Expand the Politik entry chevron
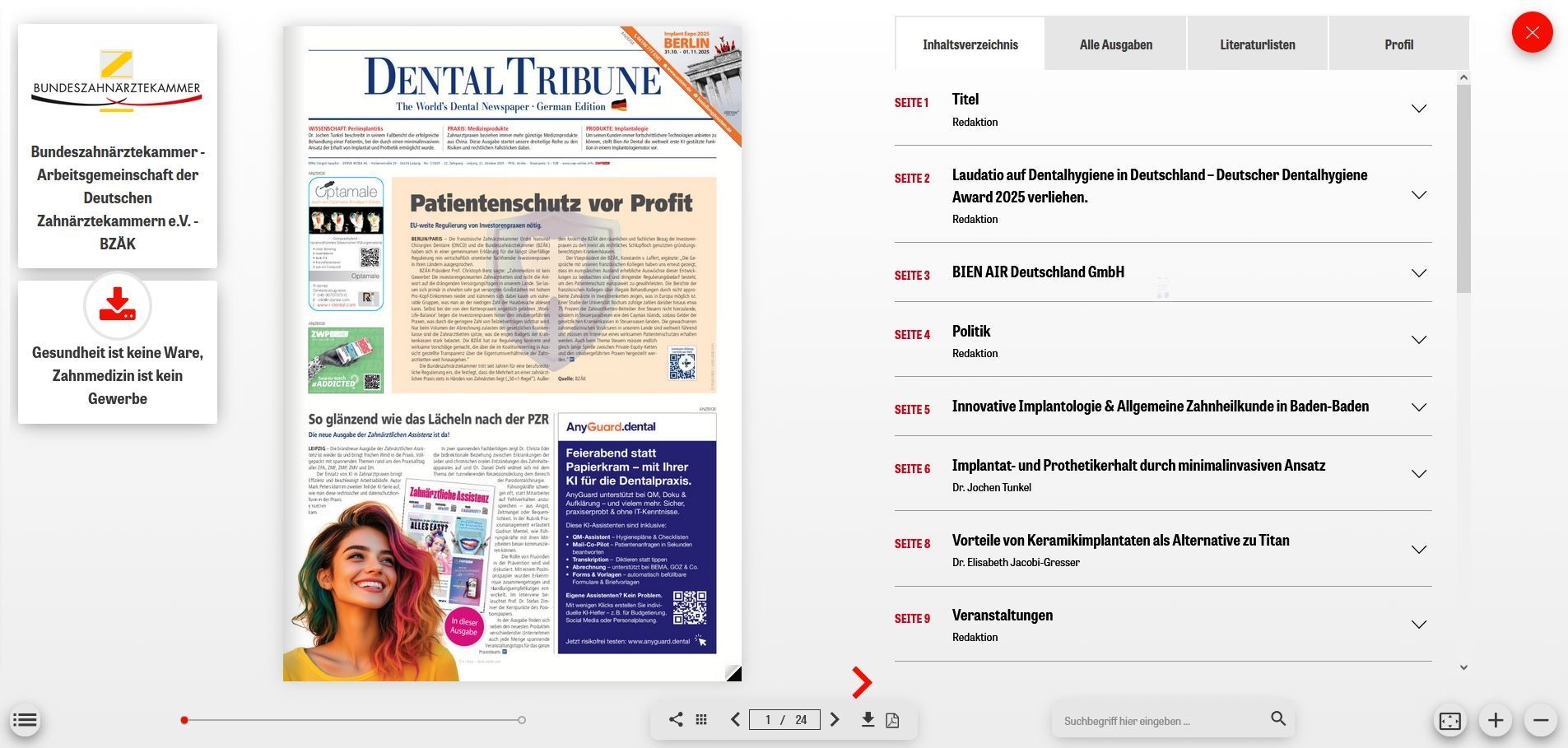Image resolution: width=1568 pixels, height=748 pixels. pos(1418,340)
